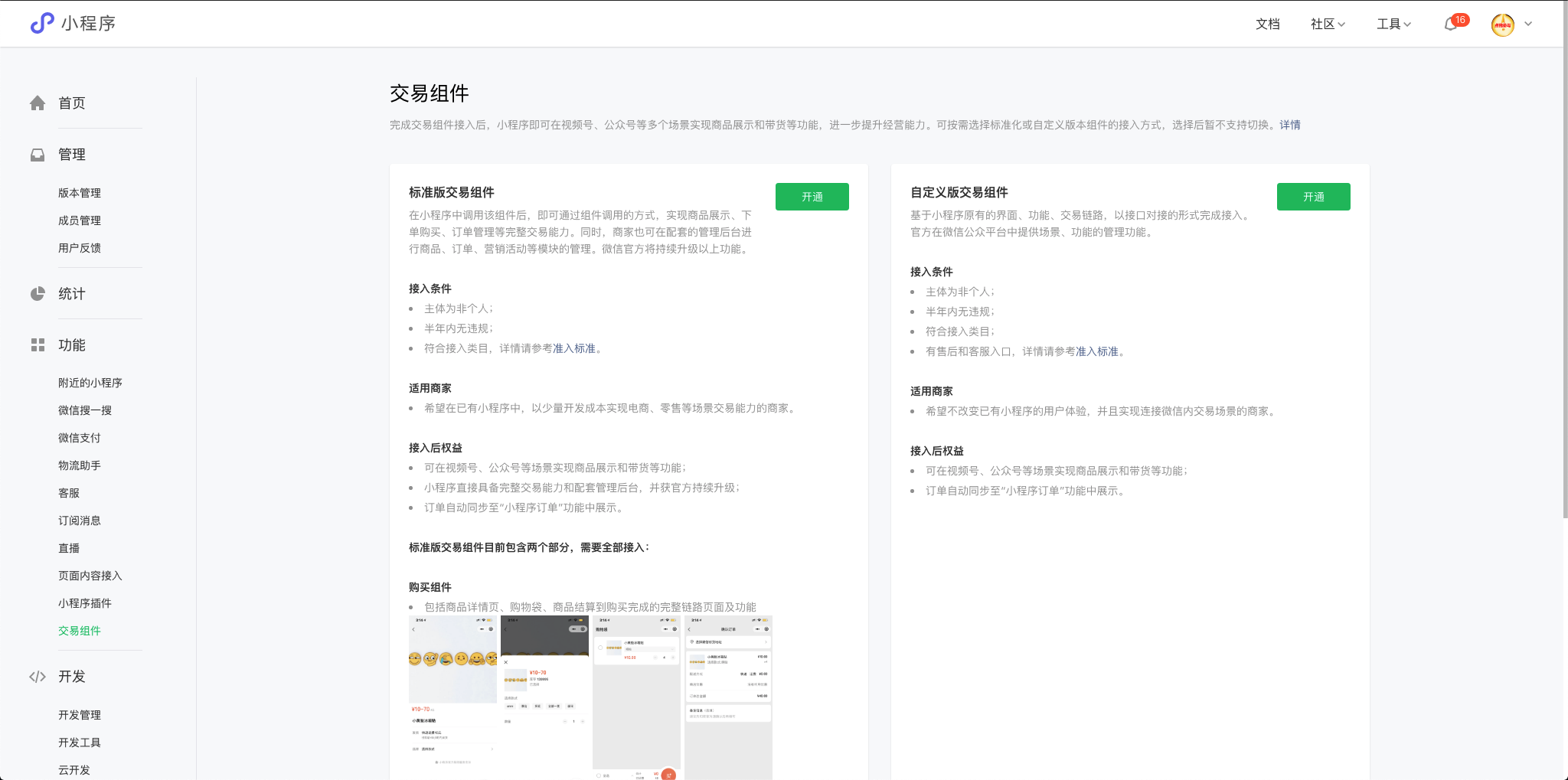This screenshot has height=780, width=1568.
Task: Open the notification bell icon
Action: click(1450, 24)
